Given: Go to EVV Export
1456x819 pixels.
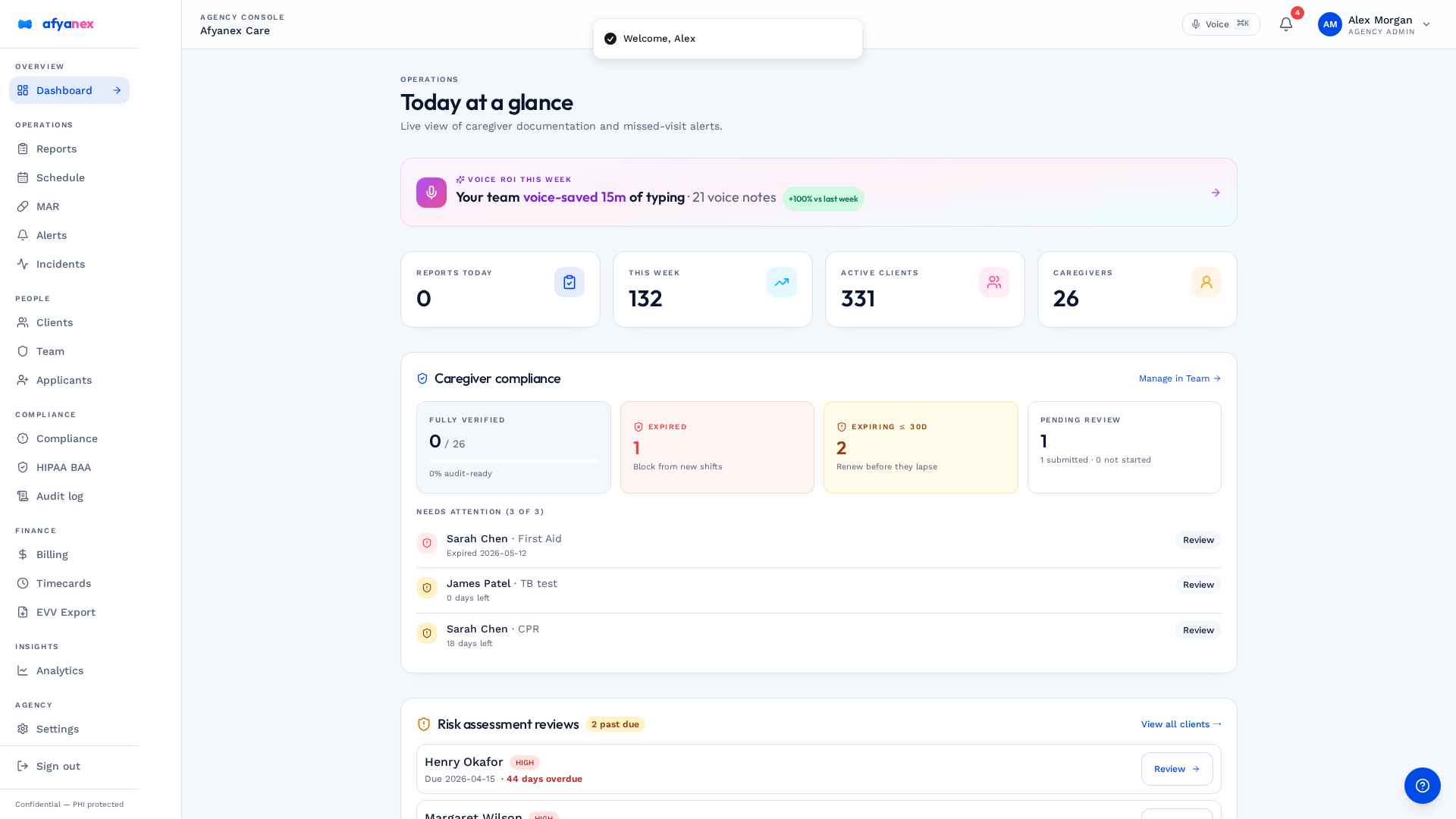Looking at the screenshot, I should click(x=69, y=612).
